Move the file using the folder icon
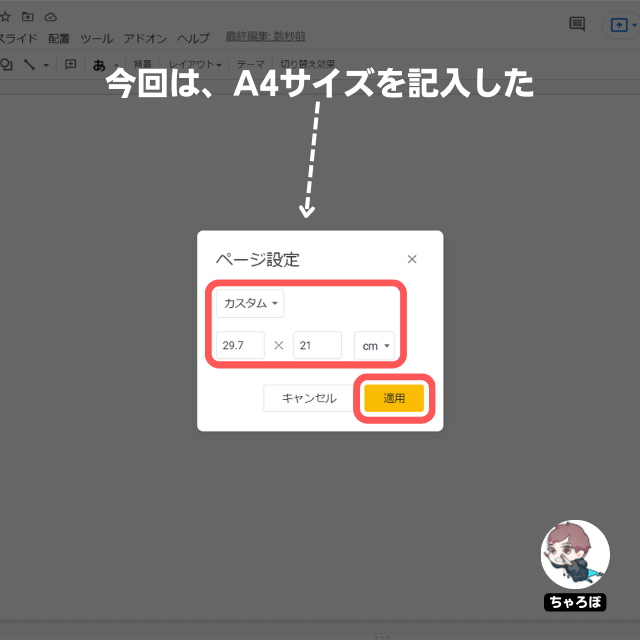The image size is (640, 640). coord(28,17)
